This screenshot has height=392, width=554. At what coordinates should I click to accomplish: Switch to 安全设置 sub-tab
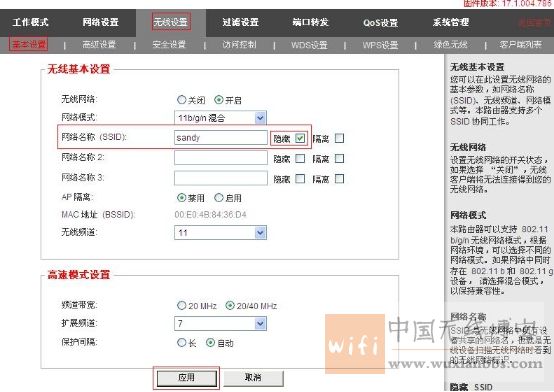tap(169, 45)
